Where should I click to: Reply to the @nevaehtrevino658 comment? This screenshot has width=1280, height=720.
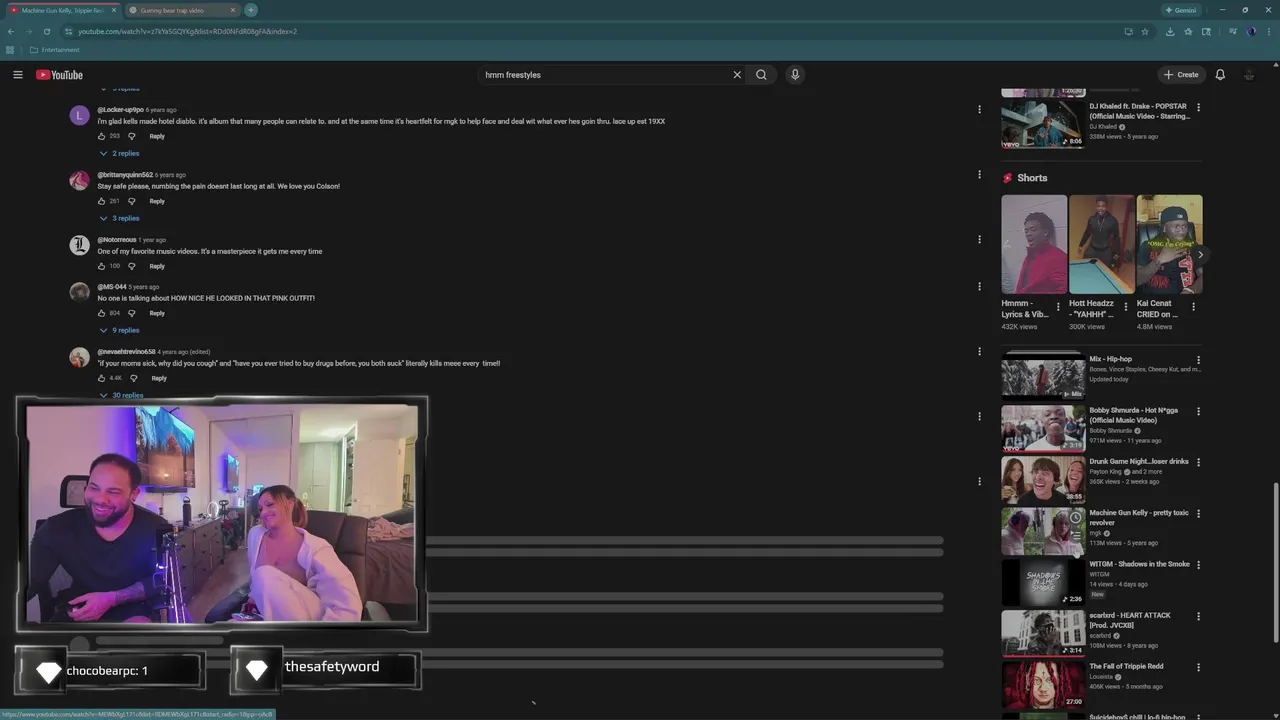(159, 378)
